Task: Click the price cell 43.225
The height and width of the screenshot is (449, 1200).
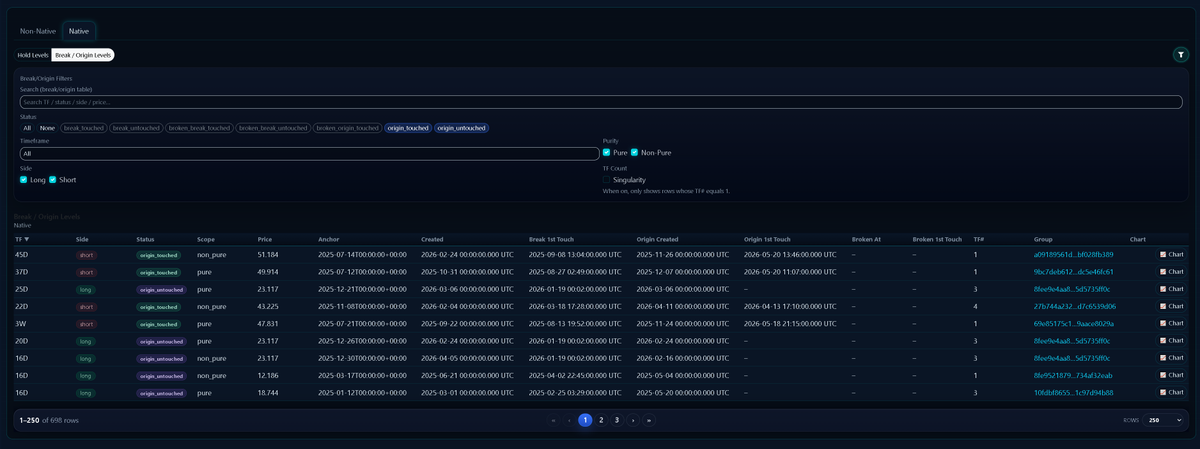Action: point(268,306)
